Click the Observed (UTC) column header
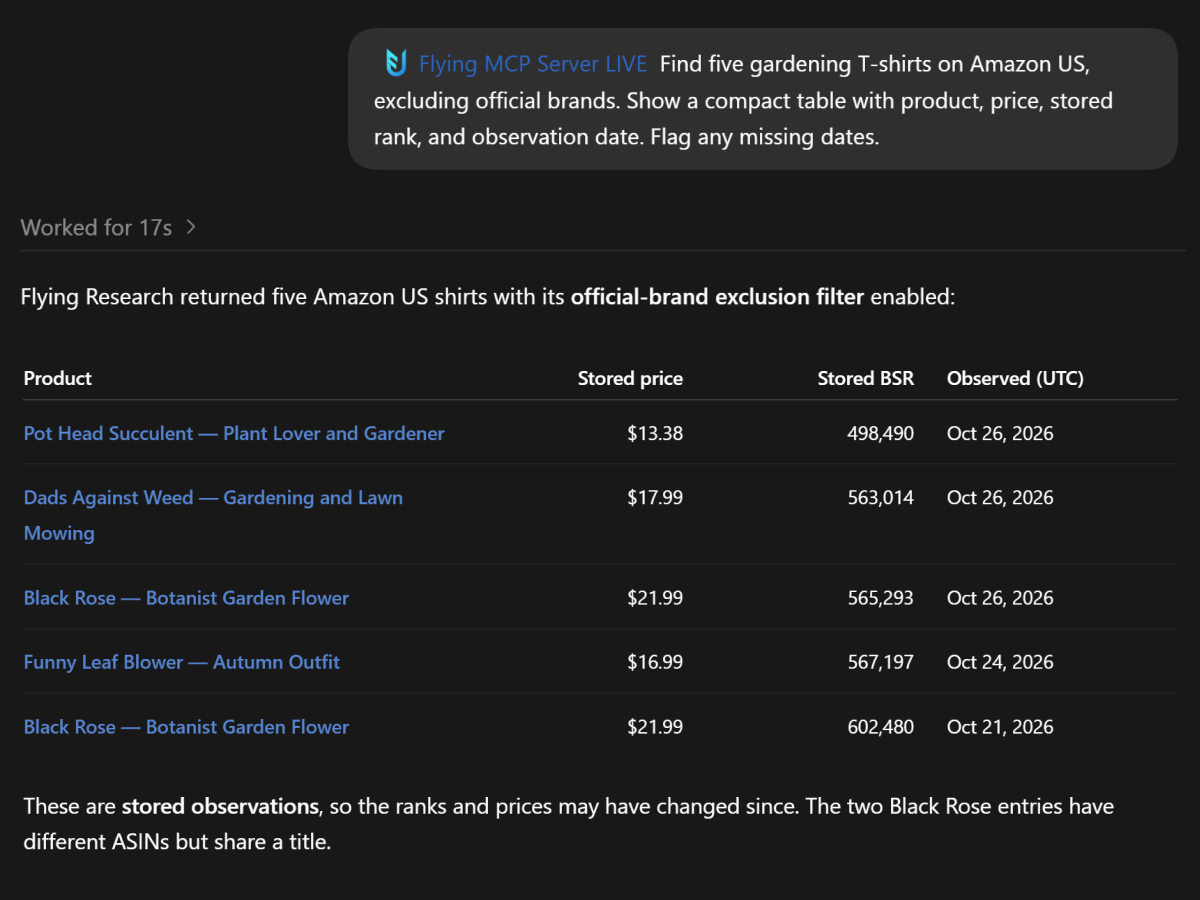The height and width of the screenshot is (900, 1200). click(1015, 378)
